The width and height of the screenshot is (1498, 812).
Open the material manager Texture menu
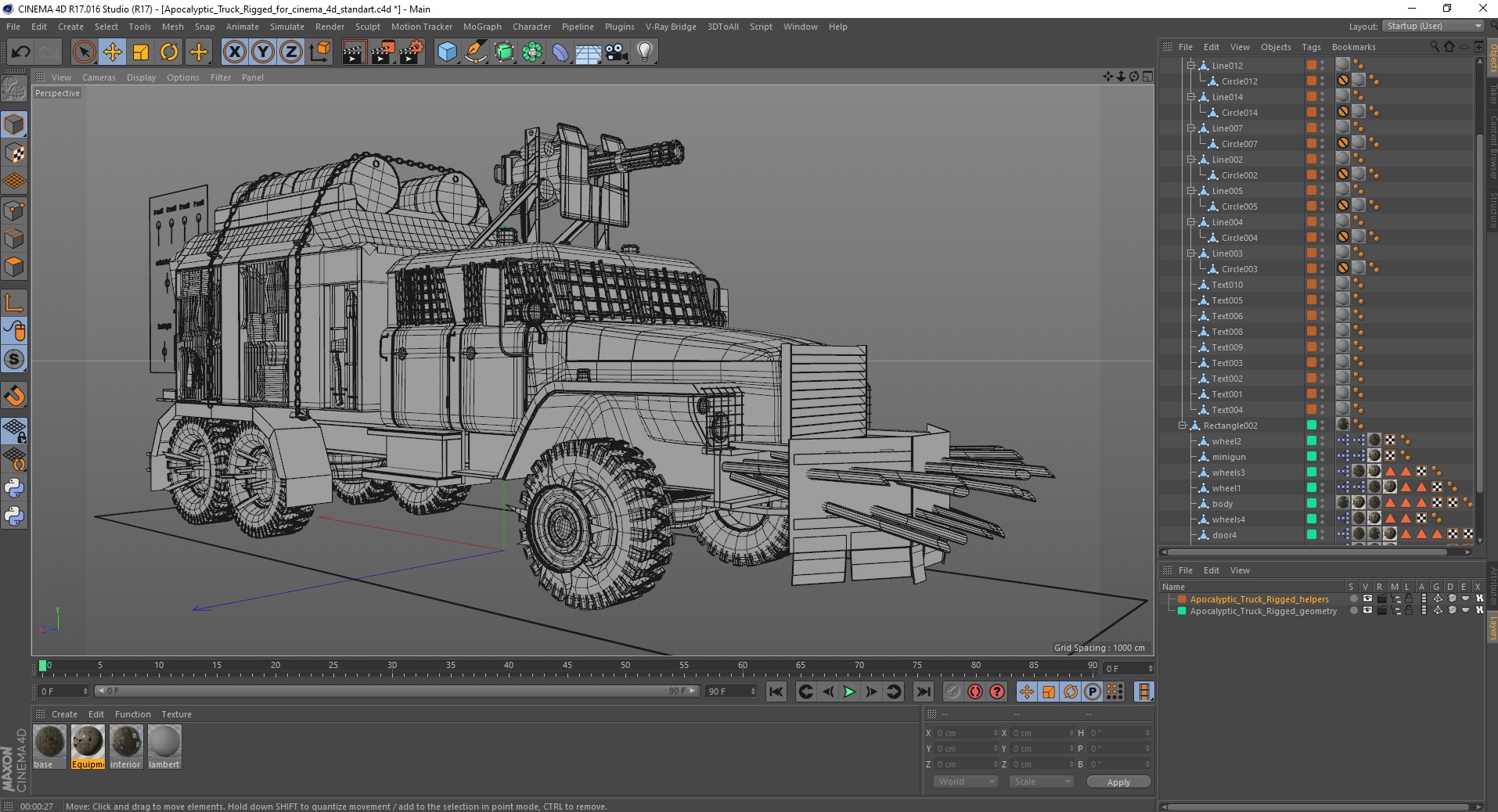click(x=176, y=714)
